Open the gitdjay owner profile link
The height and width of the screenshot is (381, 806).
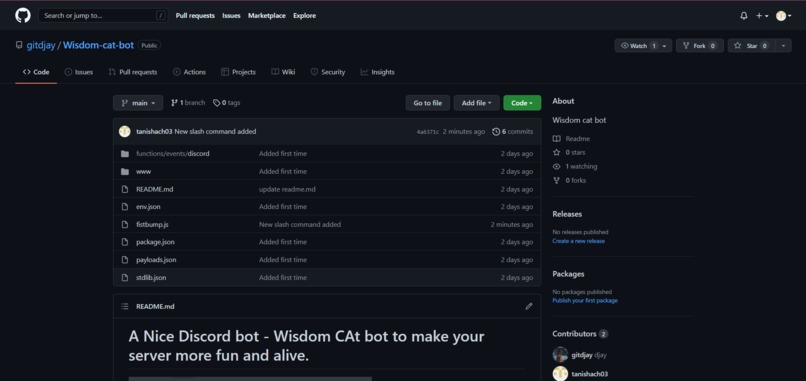click(x=41, y=45)
